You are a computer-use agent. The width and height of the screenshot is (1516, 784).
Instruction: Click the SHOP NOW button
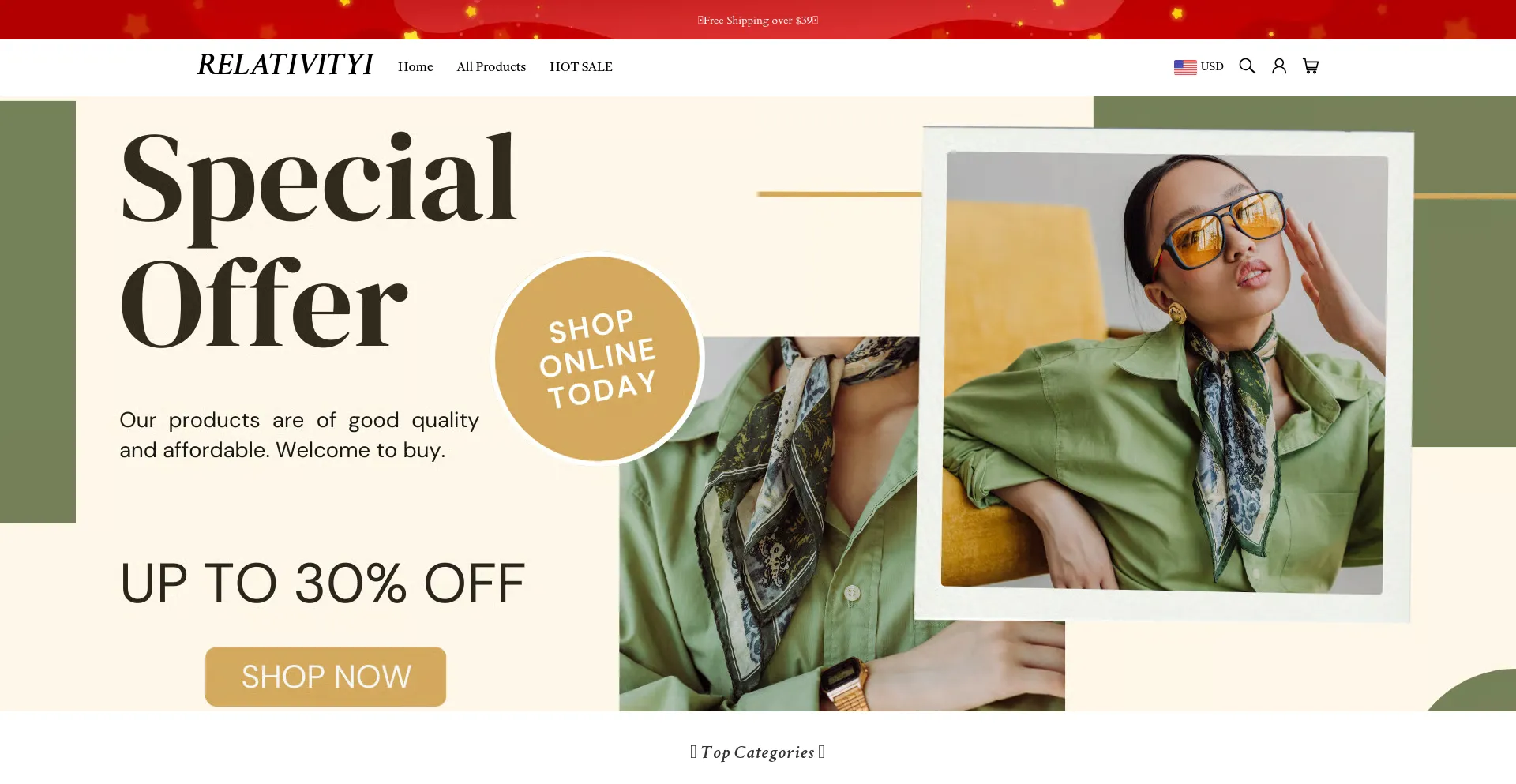coord(325,677)
